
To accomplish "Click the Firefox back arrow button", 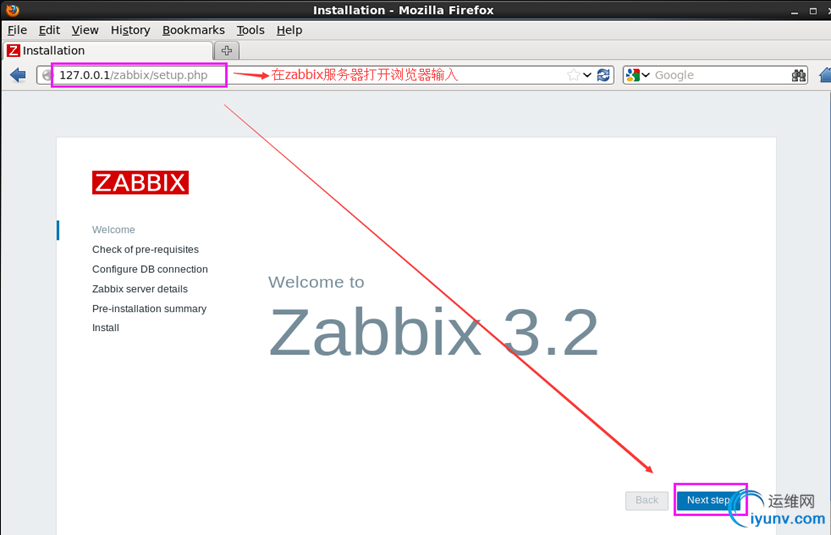I will pos(18,75).
